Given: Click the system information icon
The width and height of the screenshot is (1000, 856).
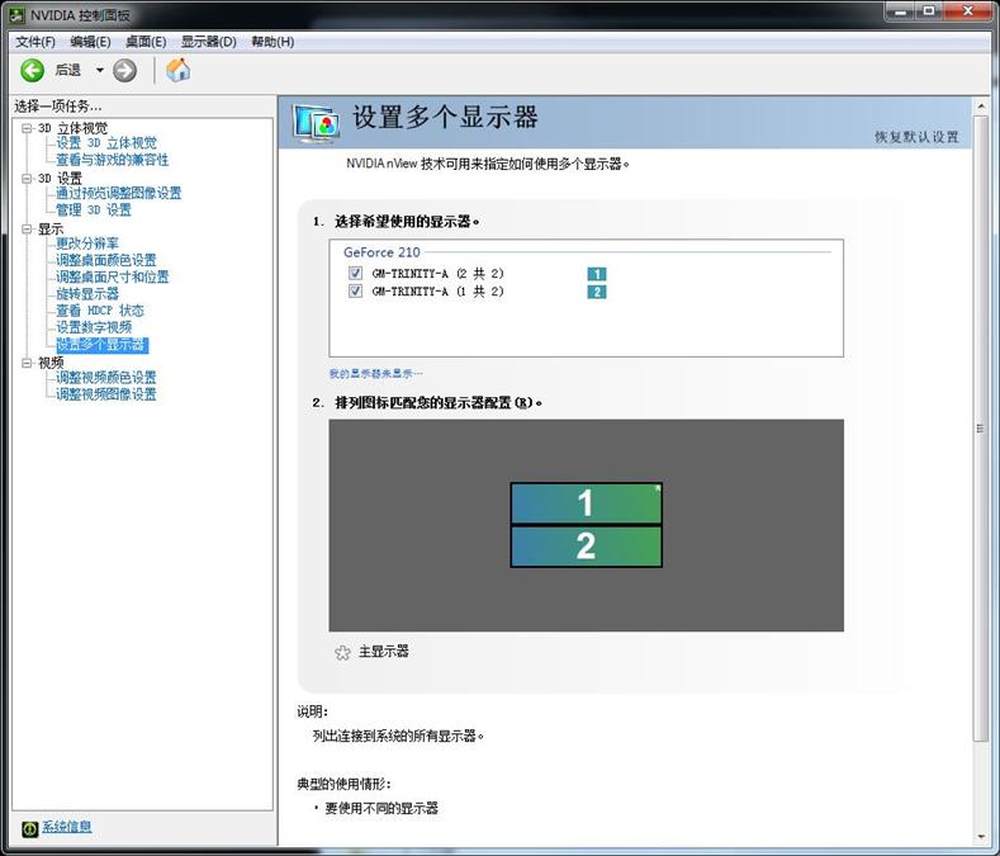Looking at the screenshot, I should [x=30, y=828].
